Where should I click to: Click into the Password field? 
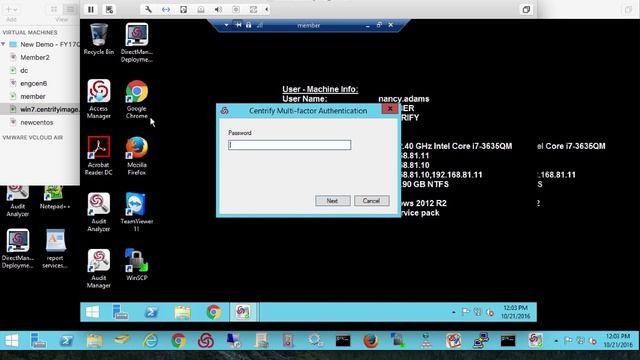[x=289, y=145]
